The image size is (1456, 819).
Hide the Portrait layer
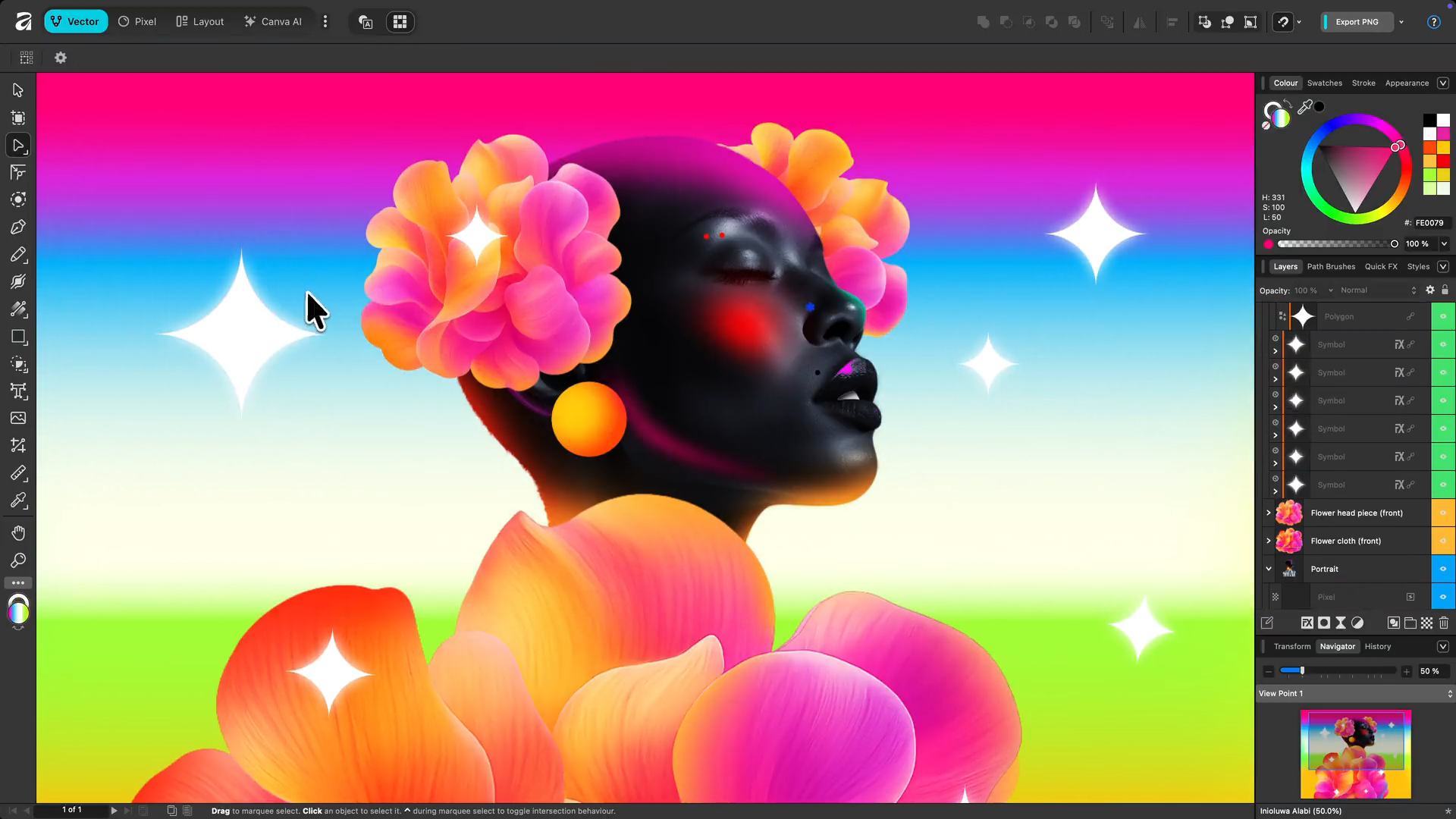pos(1443,569)
